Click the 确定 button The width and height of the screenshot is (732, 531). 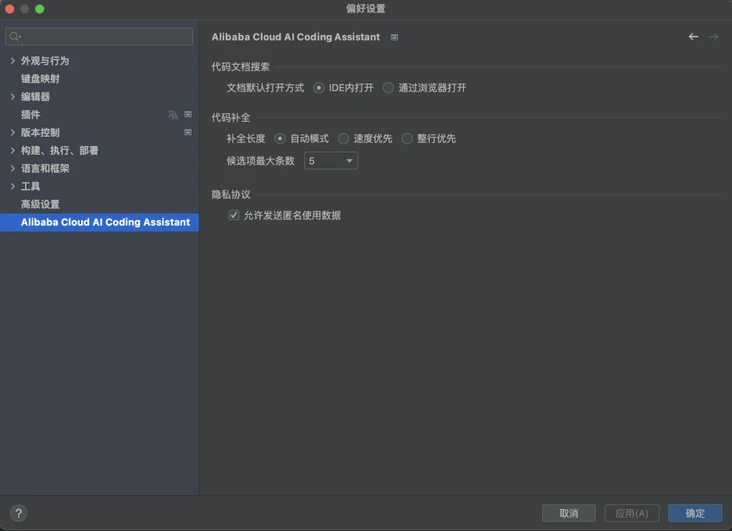695,513
